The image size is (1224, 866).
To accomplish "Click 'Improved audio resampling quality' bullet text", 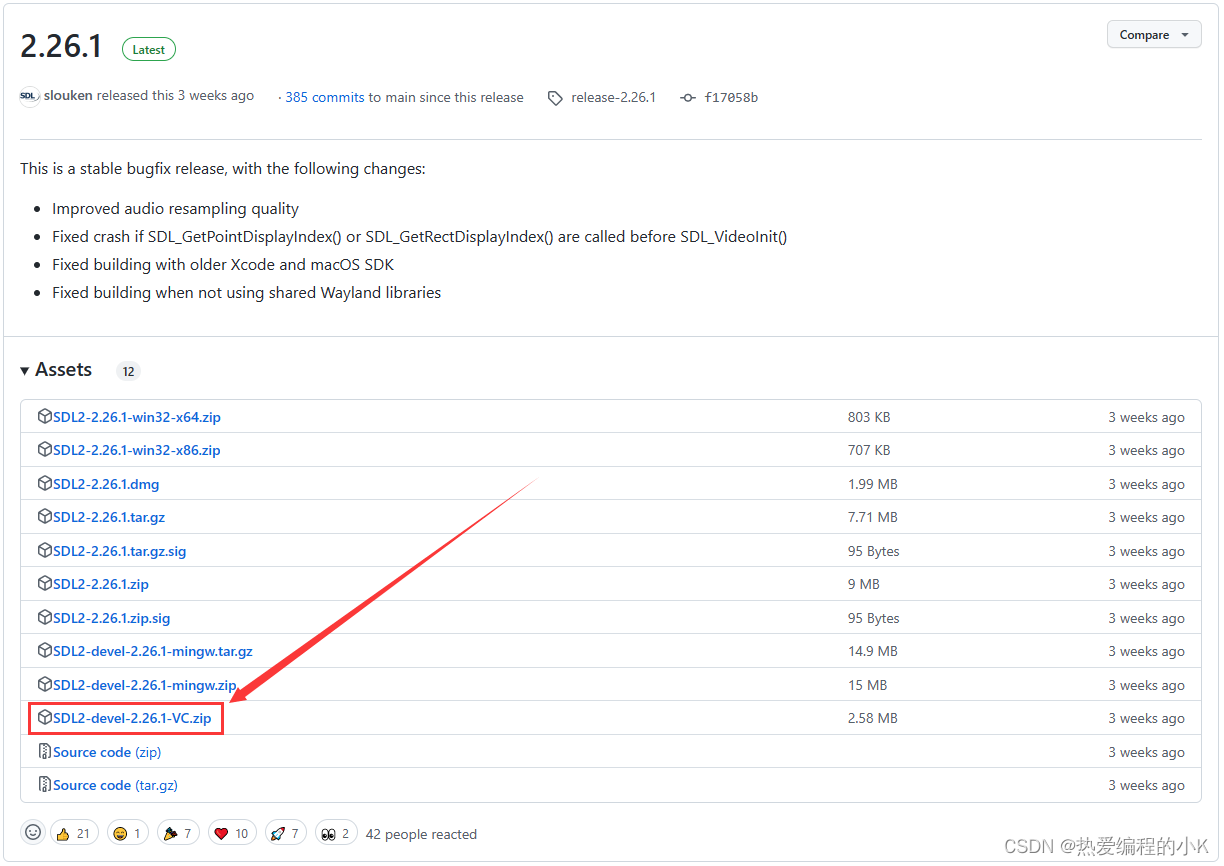I will coord(176,209).
